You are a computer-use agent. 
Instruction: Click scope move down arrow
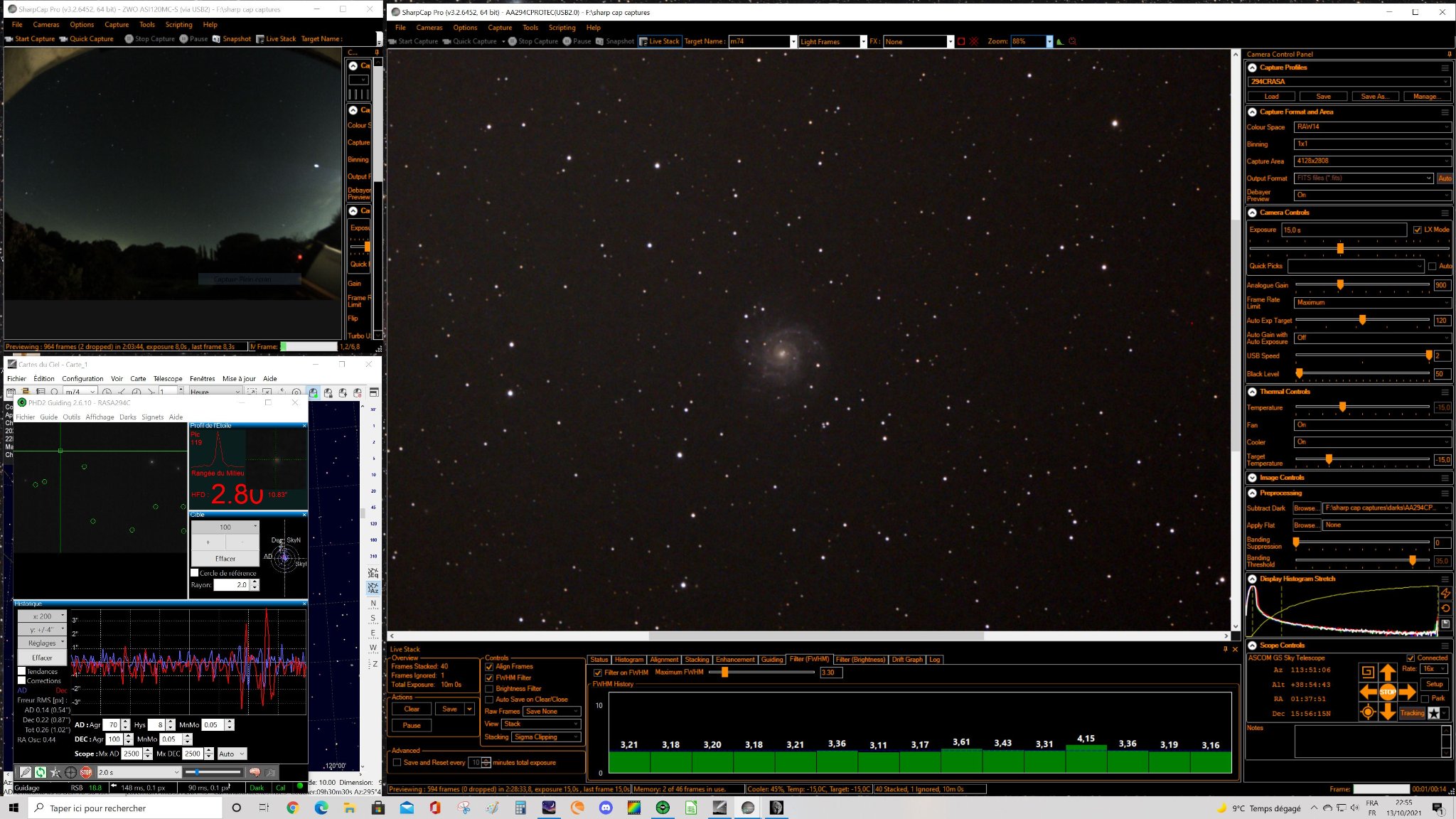(x=1387, y=712)
